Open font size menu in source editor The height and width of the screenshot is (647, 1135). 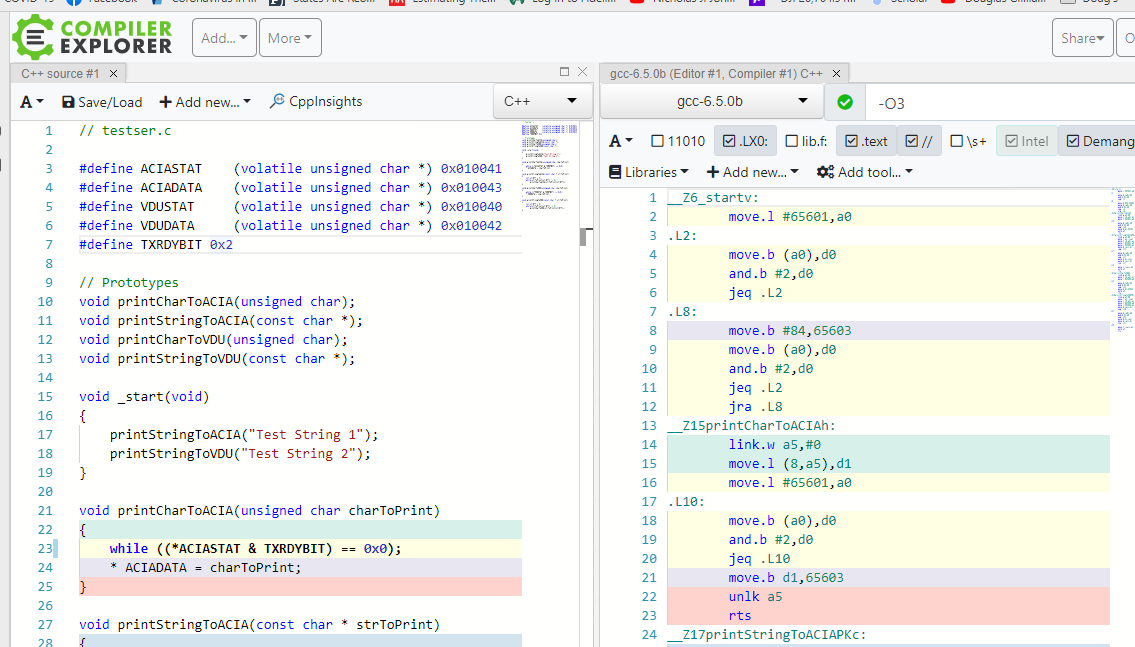[x=32, y=102]
